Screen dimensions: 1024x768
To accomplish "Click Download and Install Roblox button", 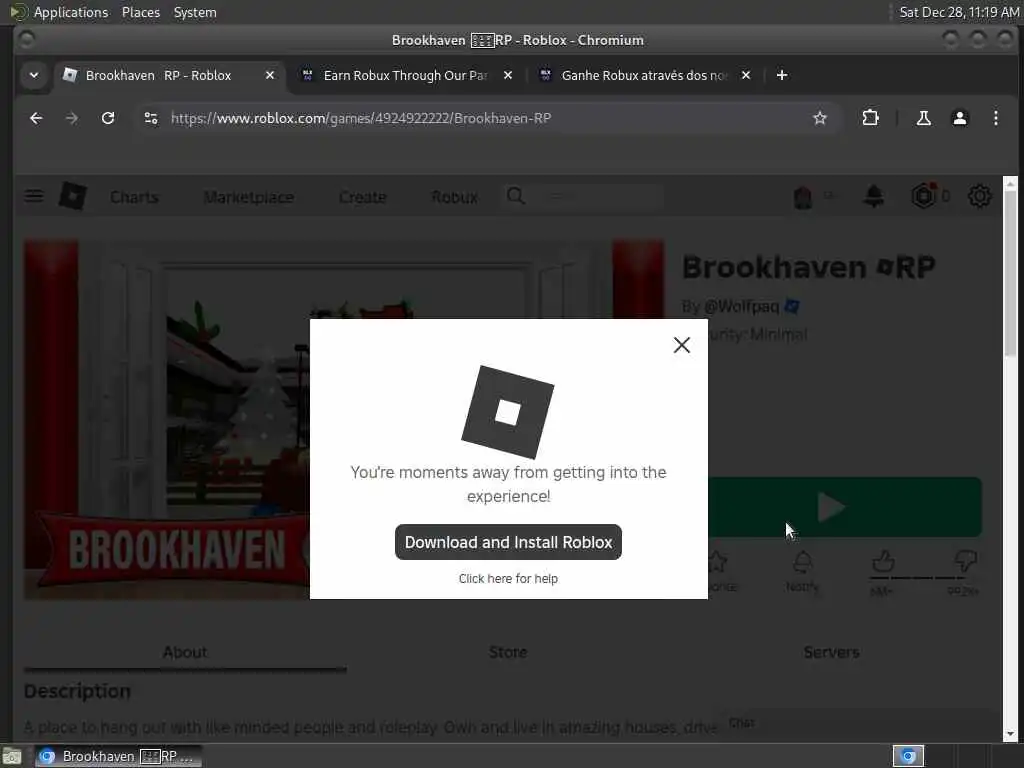I will pos(508,542).
